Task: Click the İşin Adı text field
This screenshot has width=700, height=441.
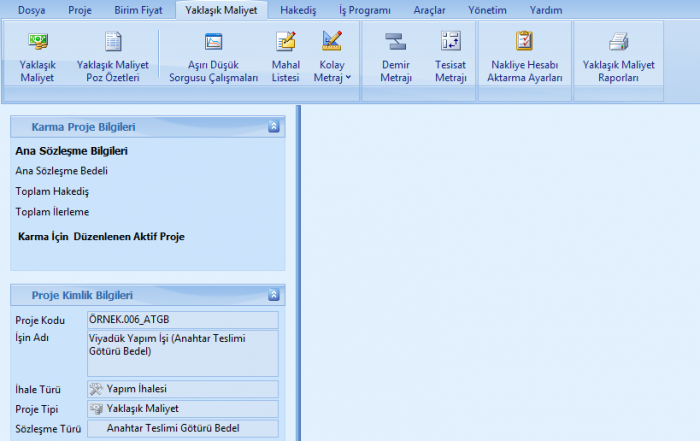Action: 181,352
